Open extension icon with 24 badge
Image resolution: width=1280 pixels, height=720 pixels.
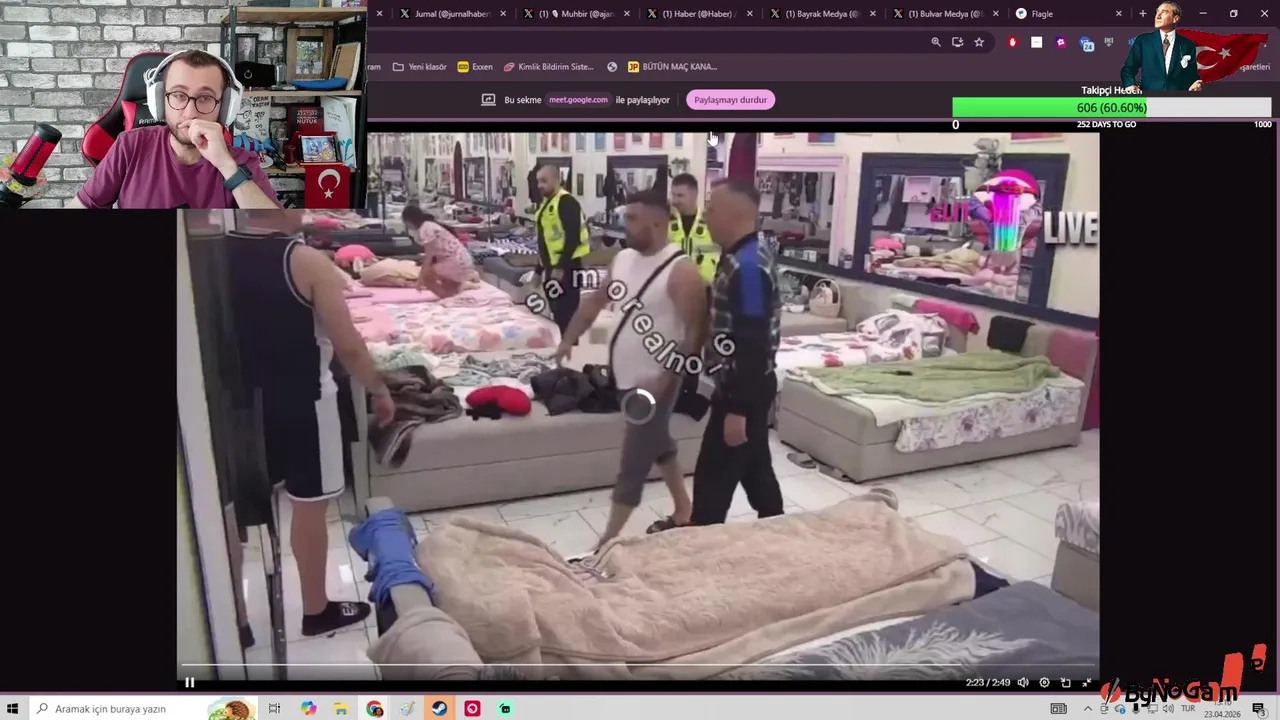pos(1086,43)
